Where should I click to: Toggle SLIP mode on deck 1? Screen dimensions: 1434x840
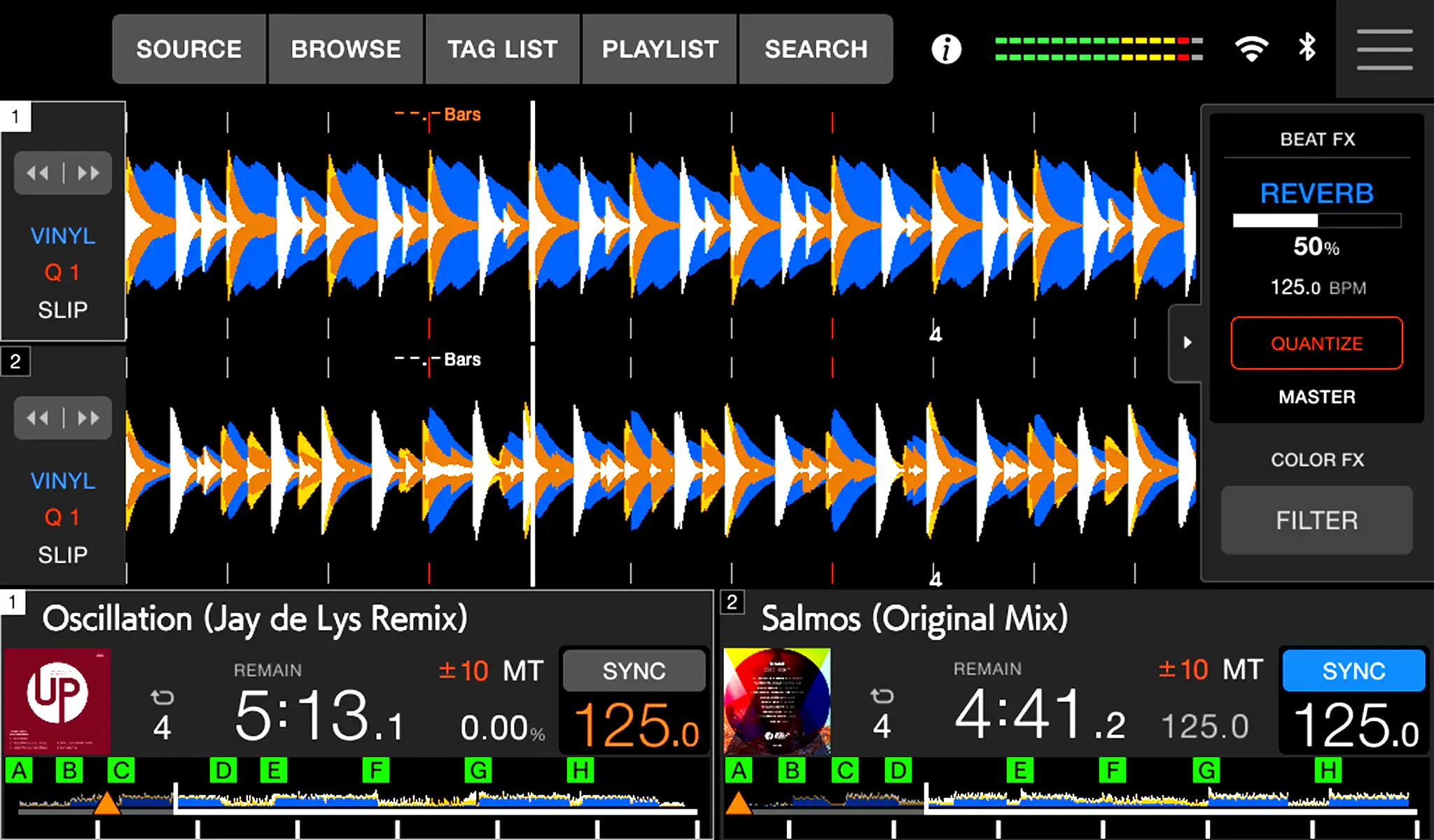pyautogui.click(x=63, y=309)
